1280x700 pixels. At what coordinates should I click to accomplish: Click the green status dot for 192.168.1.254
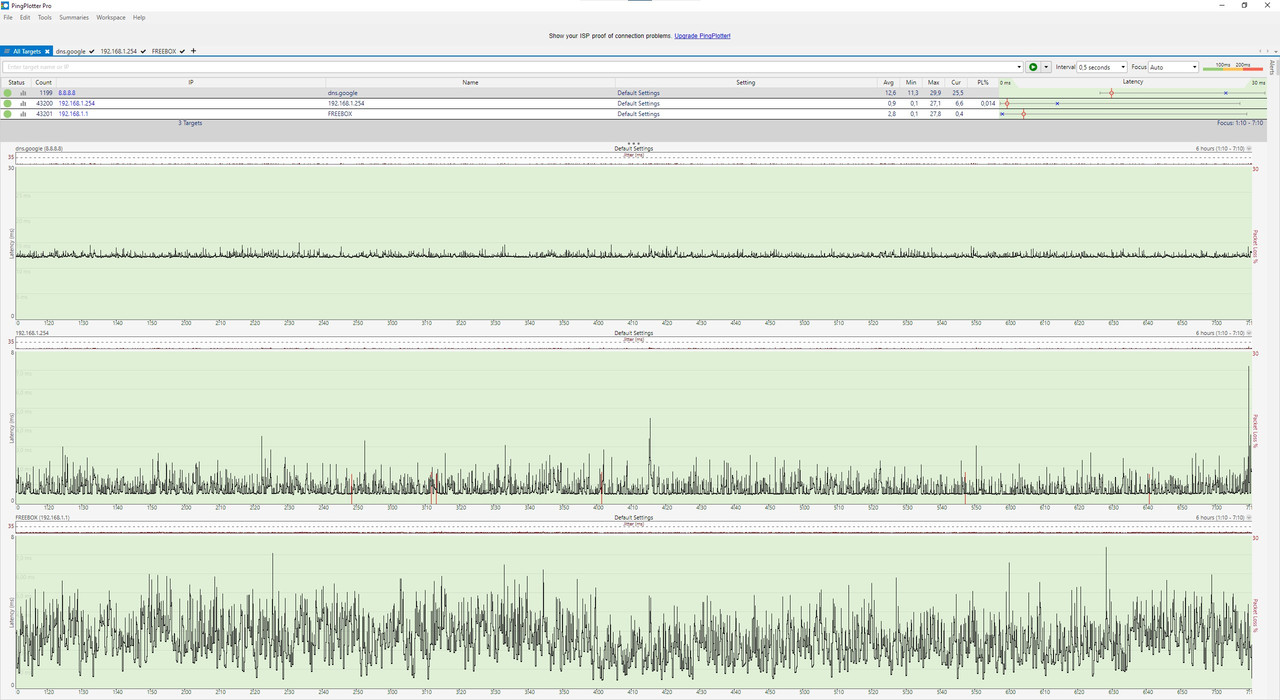8,103
